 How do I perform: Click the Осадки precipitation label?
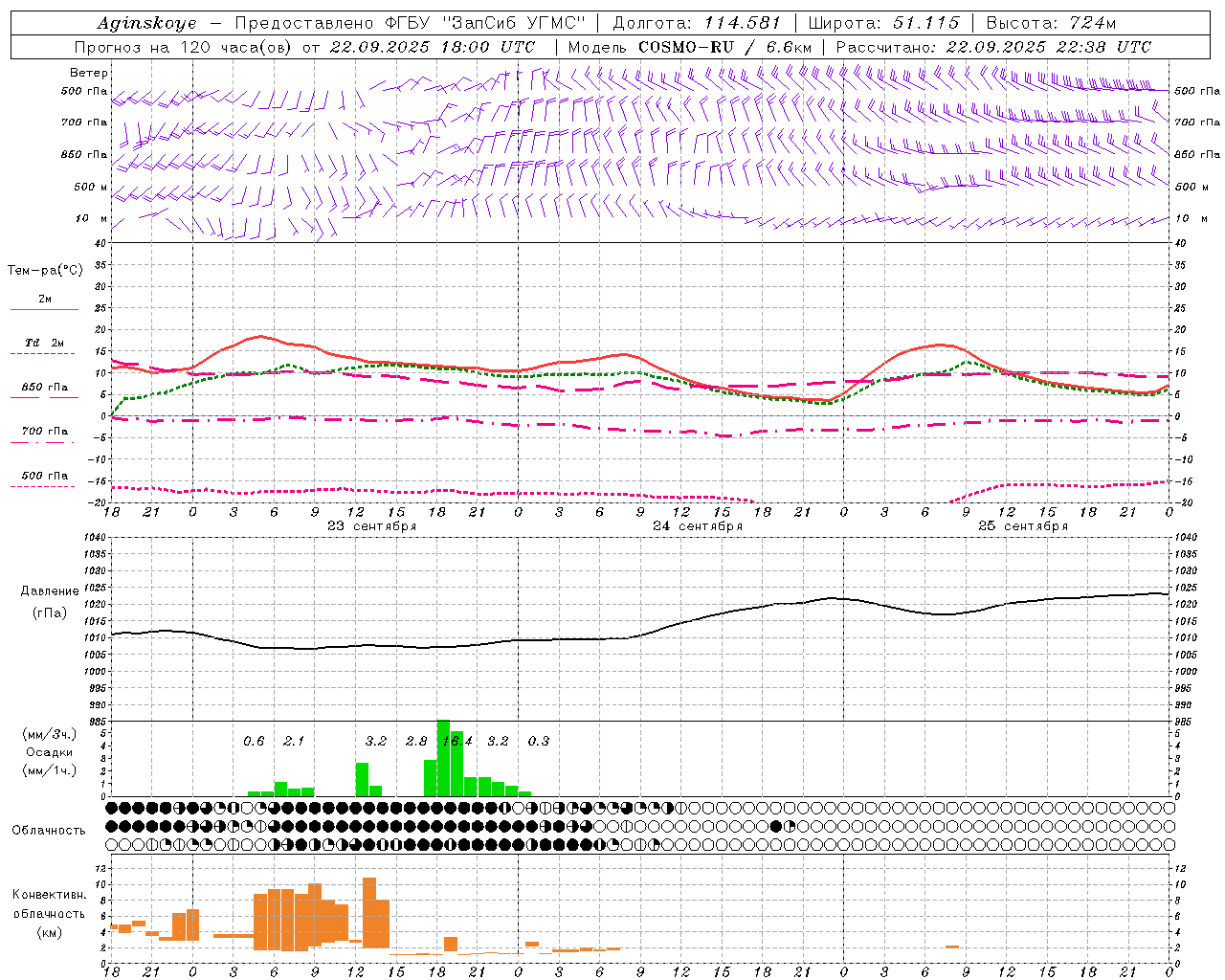point(49,752)
